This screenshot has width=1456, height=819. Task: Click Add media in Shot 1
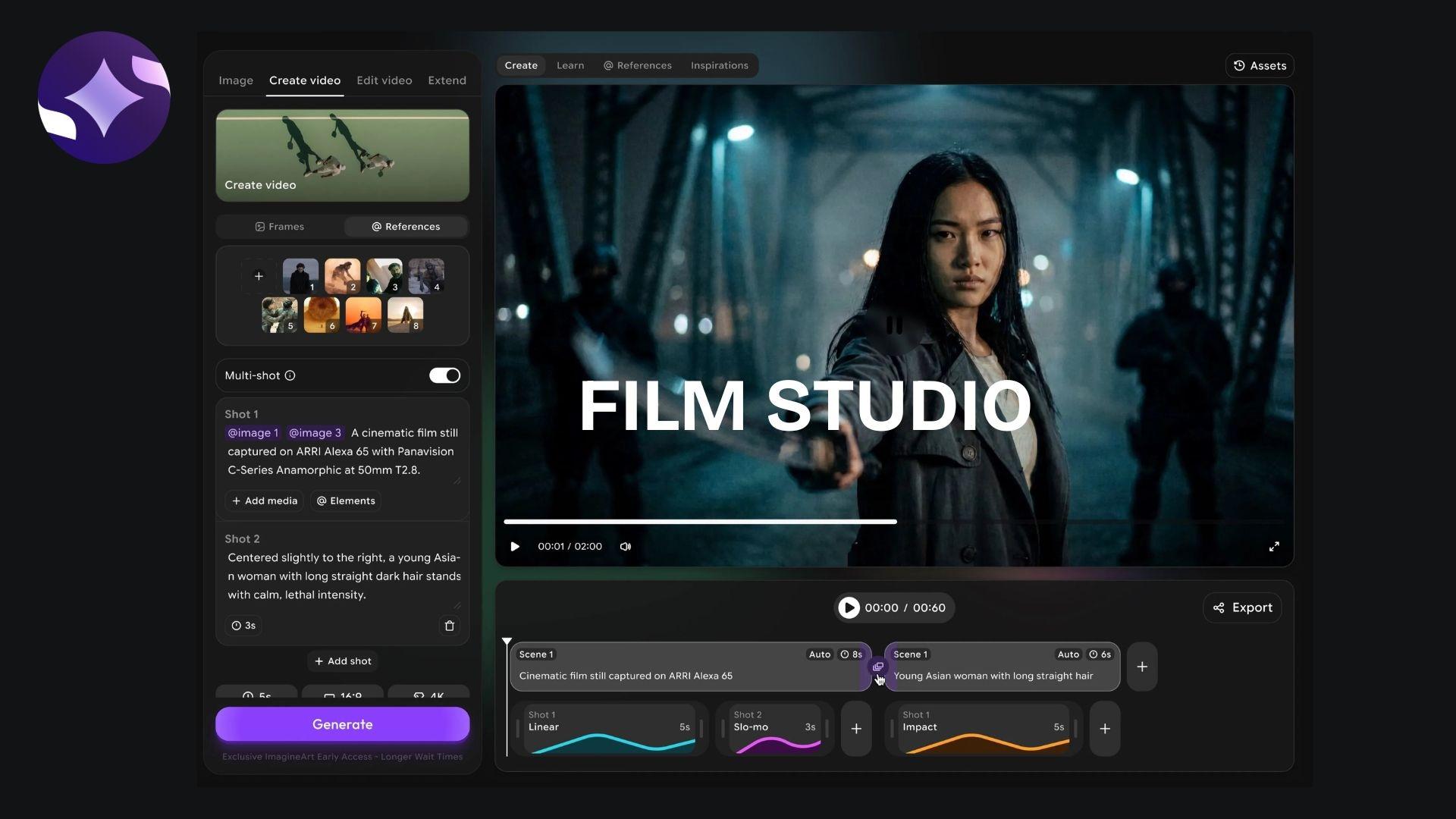point(265,500)
